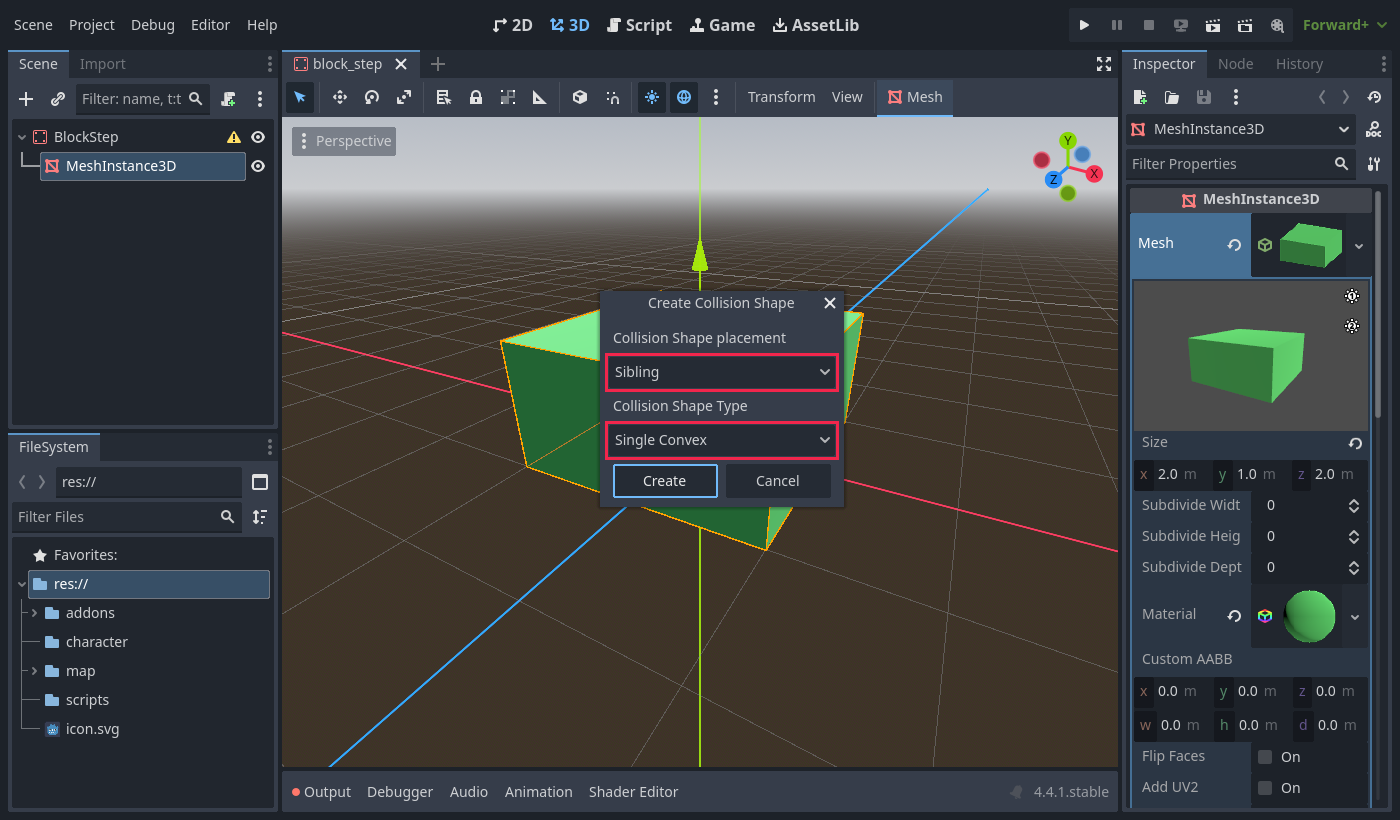Click the Use Local Space cube icon
Screen dimensions: 1400x820
[579, 97]
